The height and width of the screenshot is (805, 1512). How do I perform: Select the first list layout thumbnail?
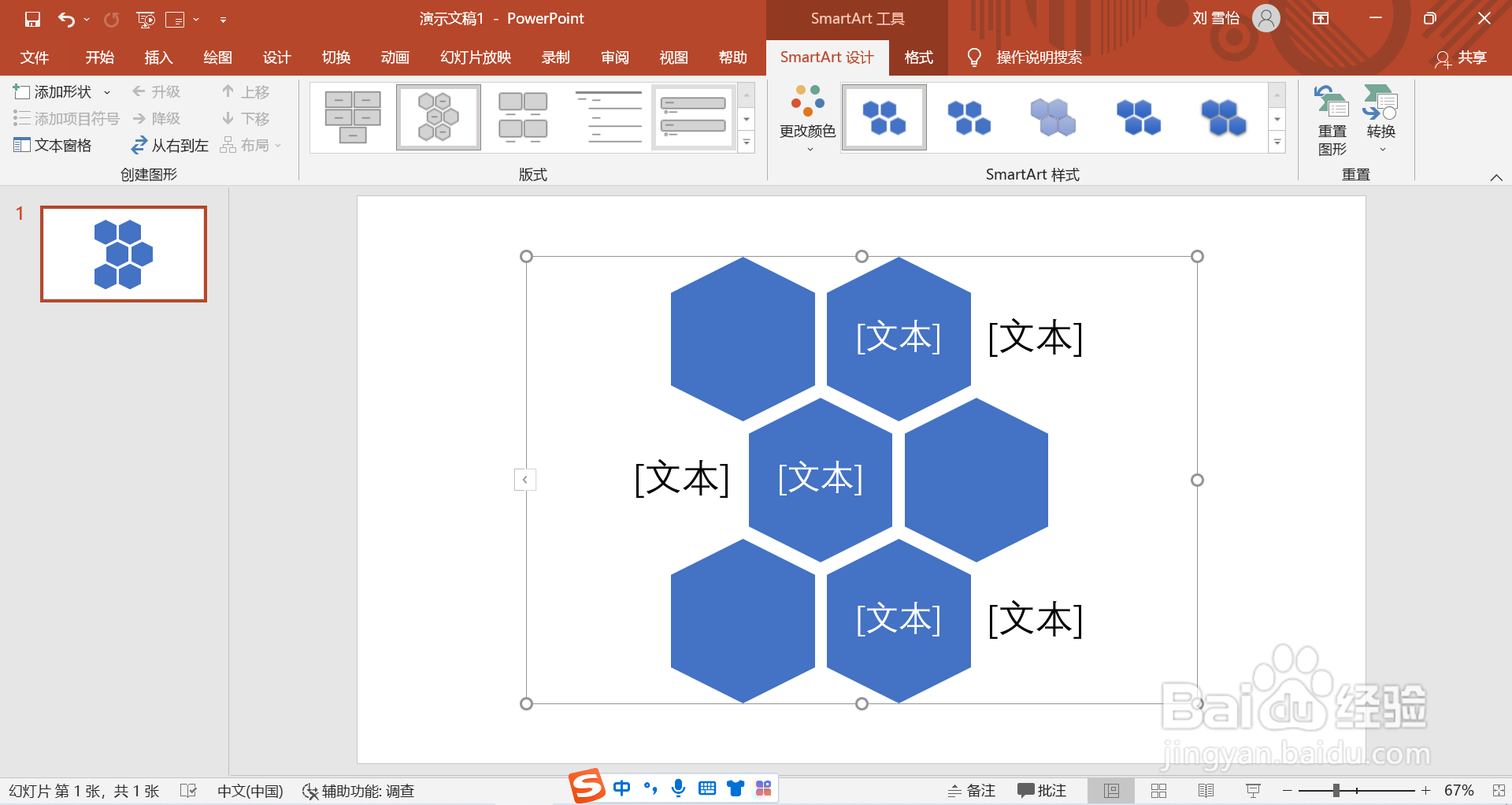(x=353, y=117)
